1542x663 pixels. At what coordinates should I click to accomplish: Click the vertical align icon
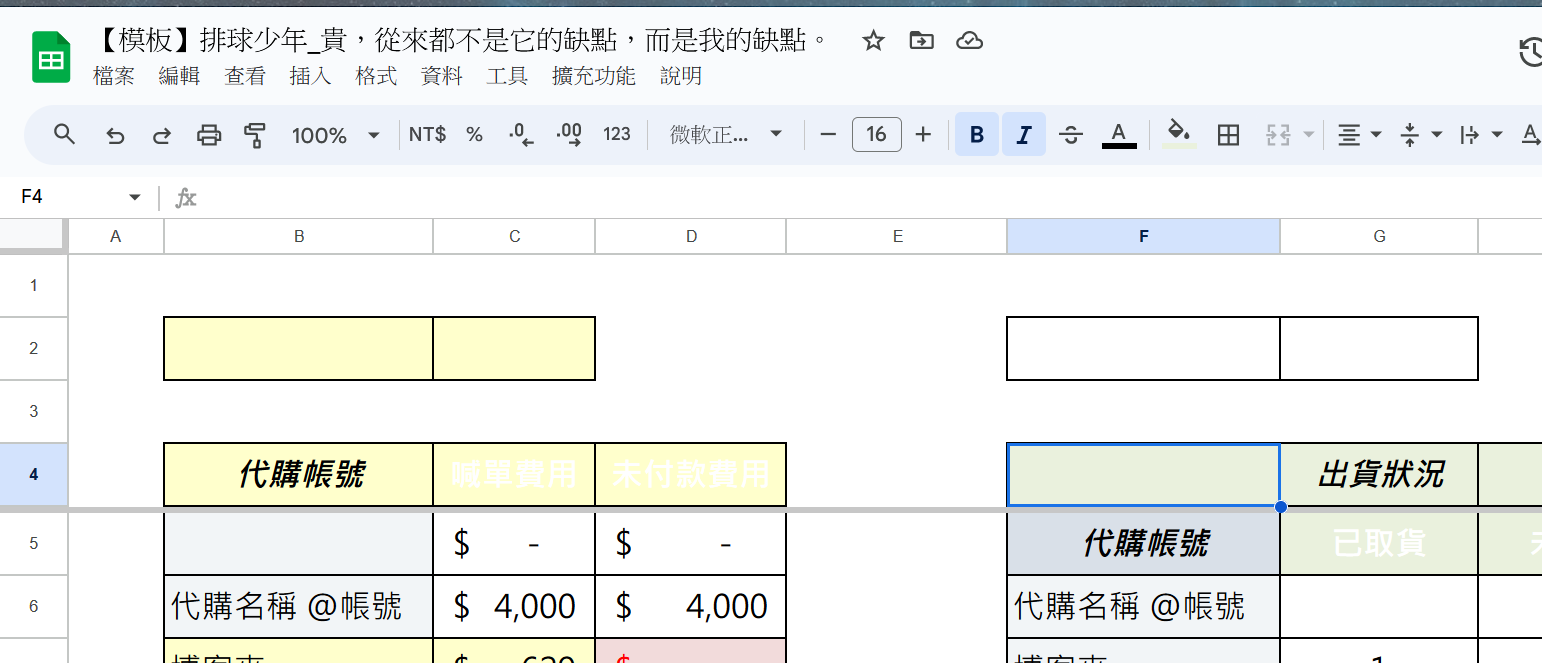tap(1410, 135)
